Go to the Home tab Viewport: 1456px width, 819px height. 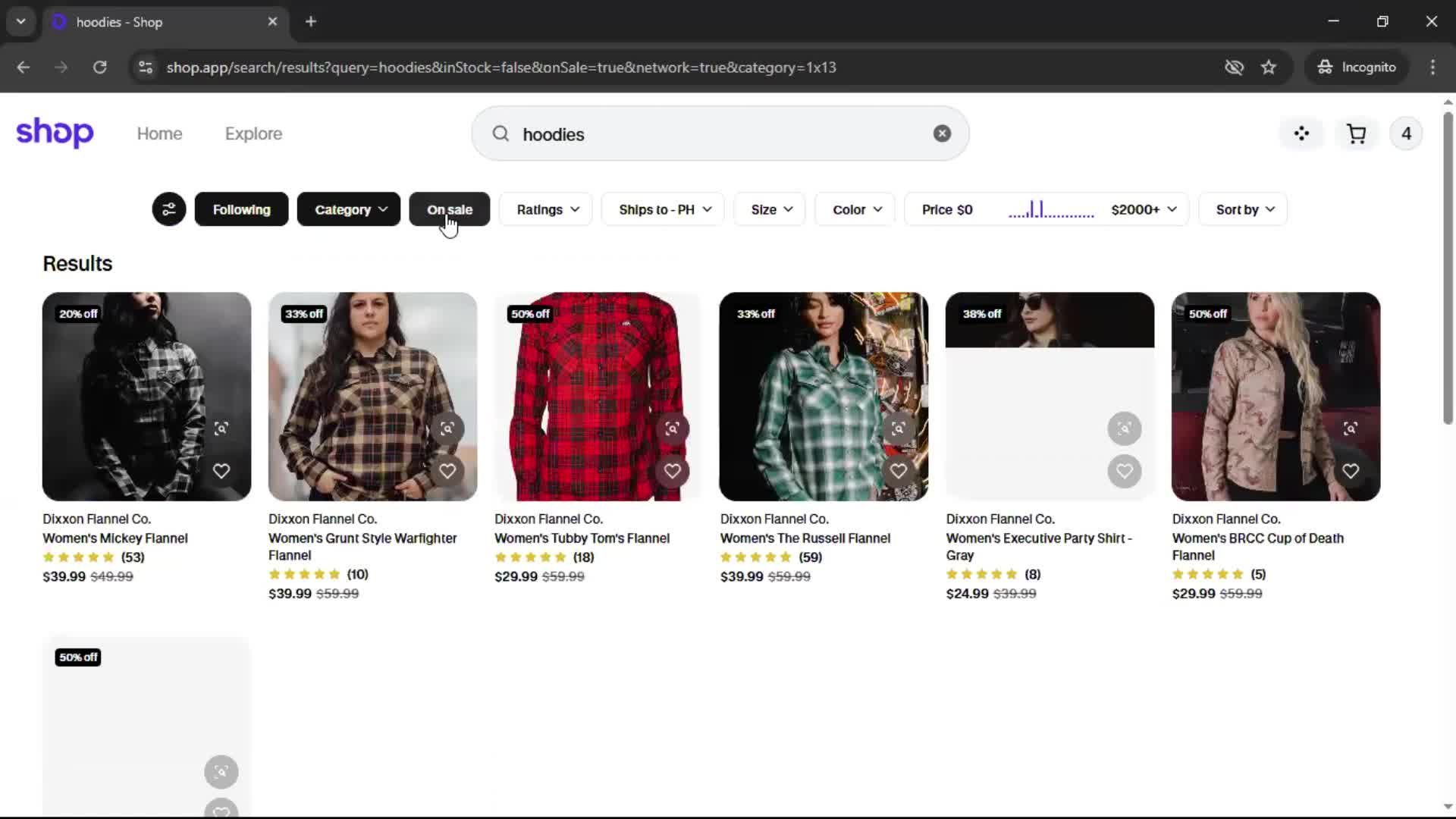159,134
